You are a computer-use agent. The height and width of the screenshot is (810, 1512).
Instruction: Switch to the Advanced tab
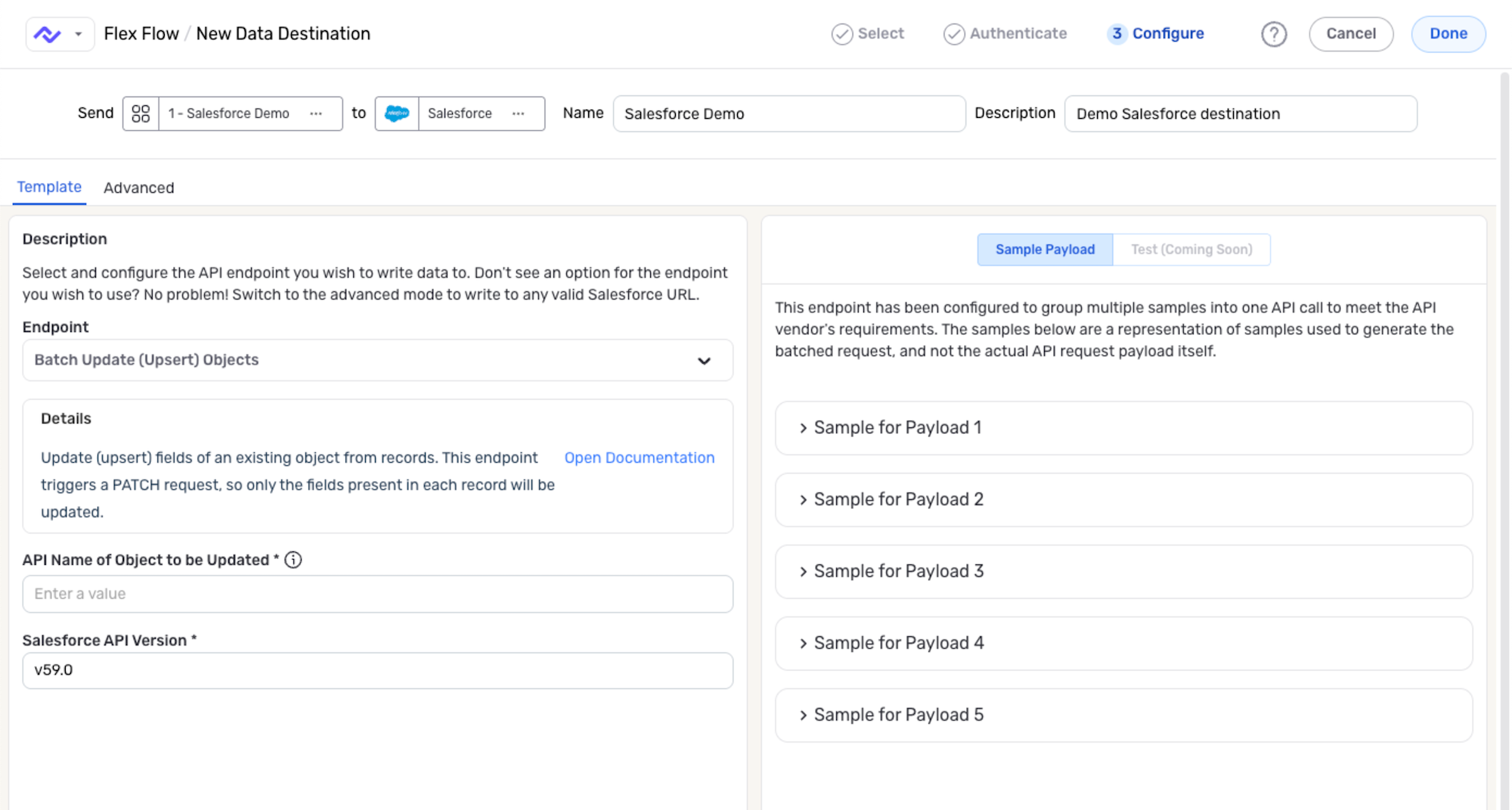pos(138,188)
